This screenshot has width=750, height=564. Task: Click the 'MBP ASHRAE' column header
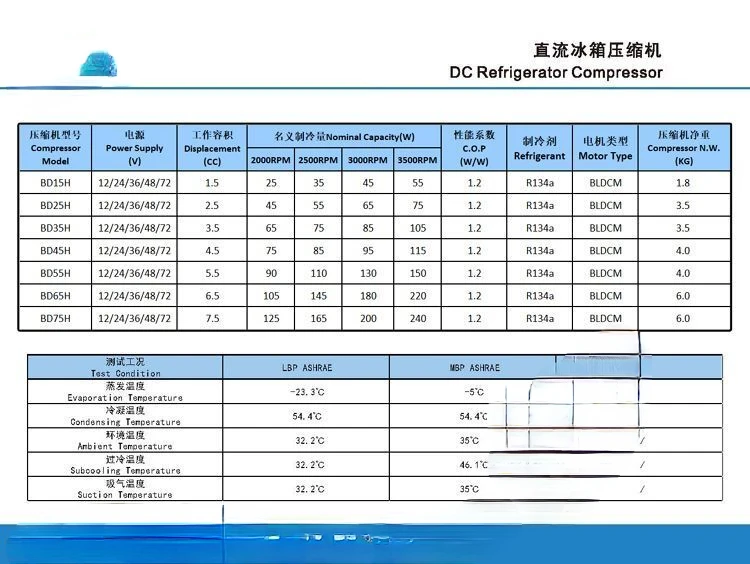coord(474,367)
